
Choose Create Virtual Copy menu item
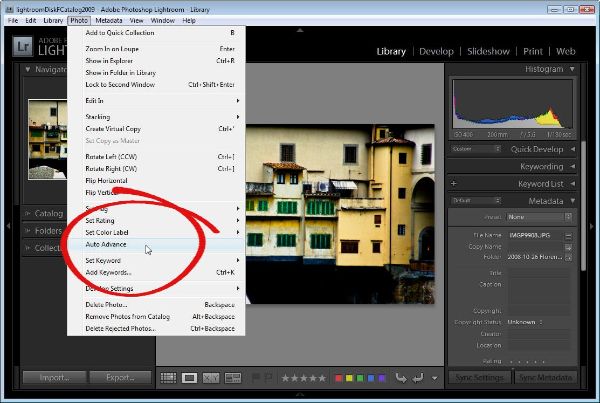(x=156, y=129)
